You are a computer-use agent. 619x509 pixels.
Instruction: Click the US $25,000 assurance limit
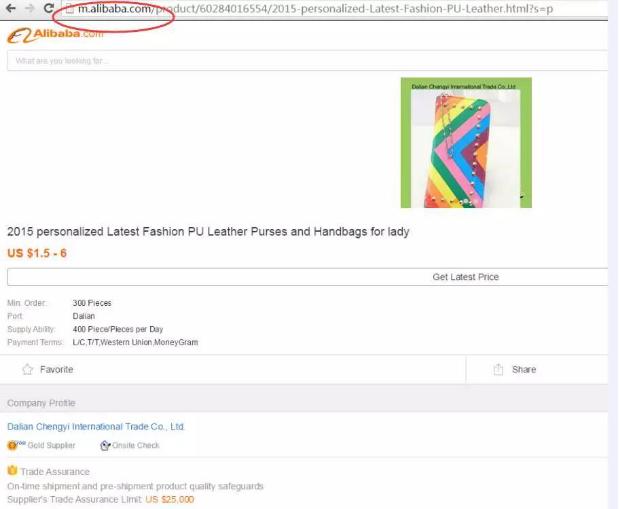pos(170,500)
